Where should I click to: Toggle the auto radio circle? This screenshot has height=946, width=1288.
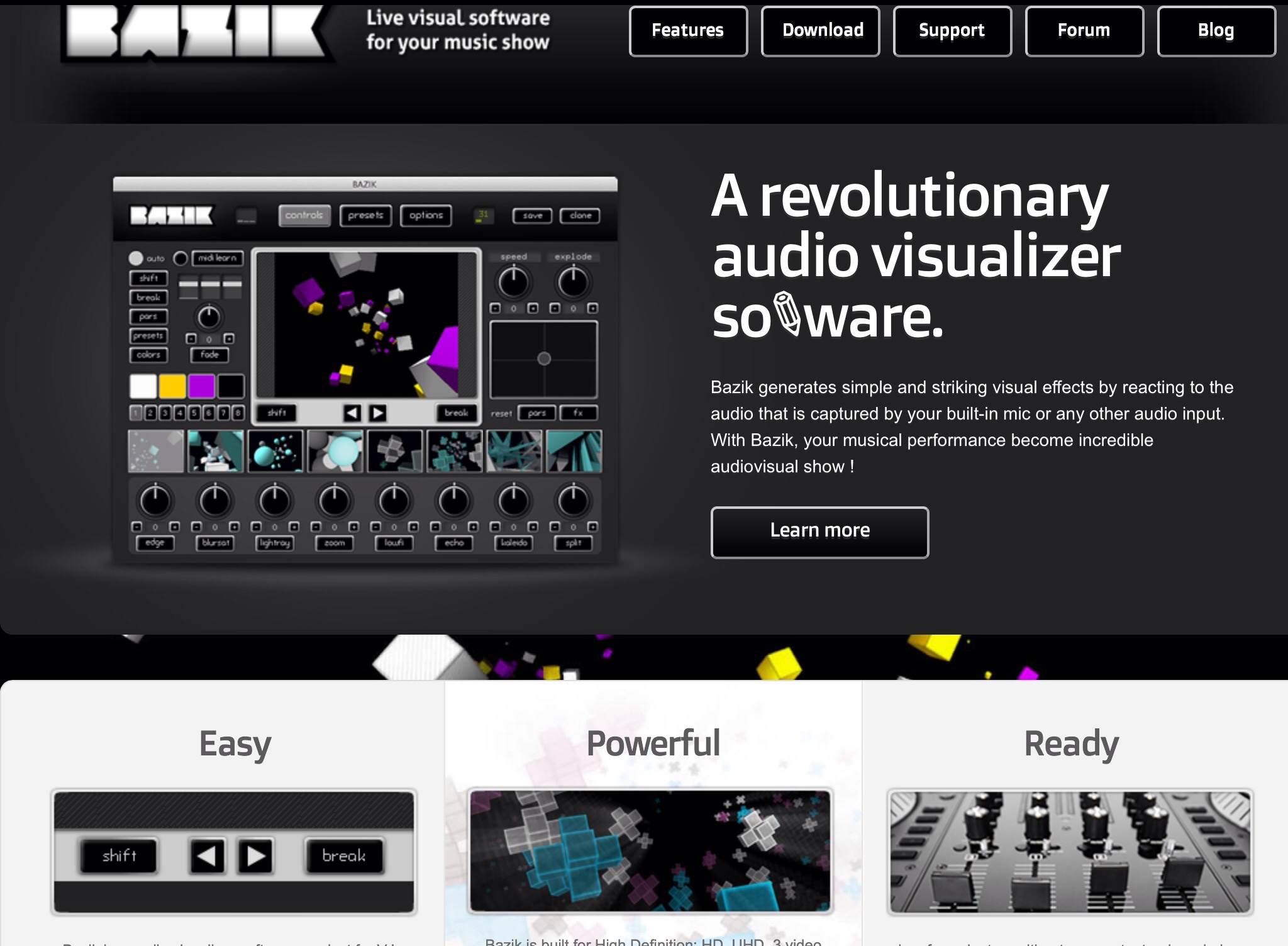coord(136,258)
